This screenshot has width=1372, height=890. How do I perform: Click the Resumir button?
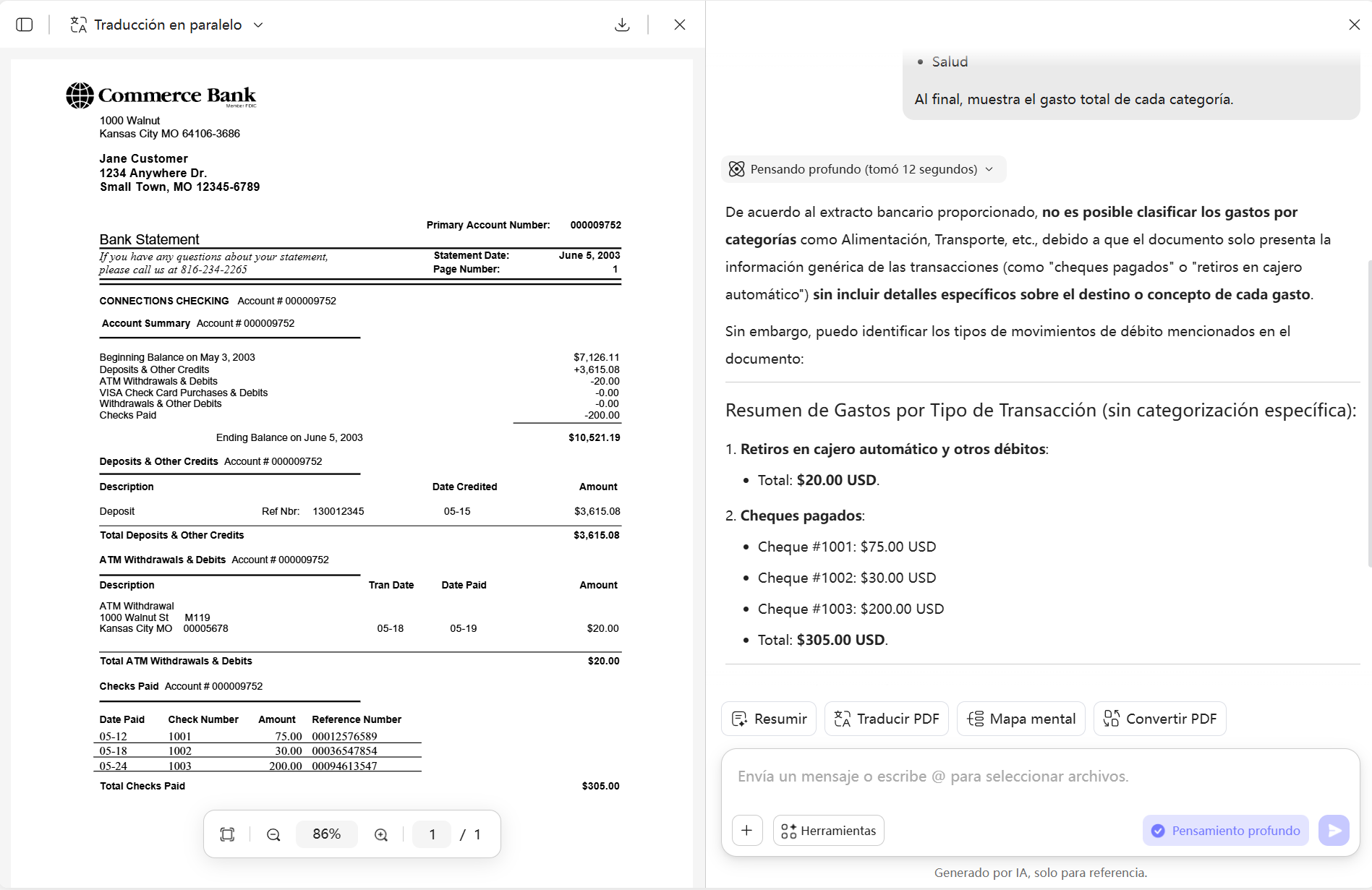tap(769, 719)
